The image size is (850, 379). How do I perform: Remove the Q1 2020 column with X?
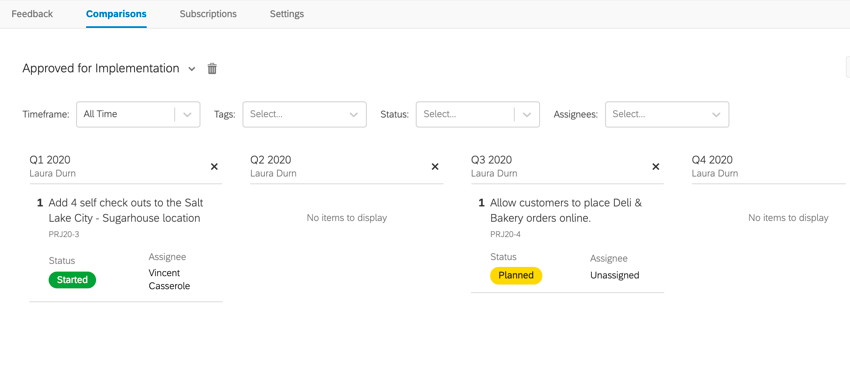(x=214, y=166)
